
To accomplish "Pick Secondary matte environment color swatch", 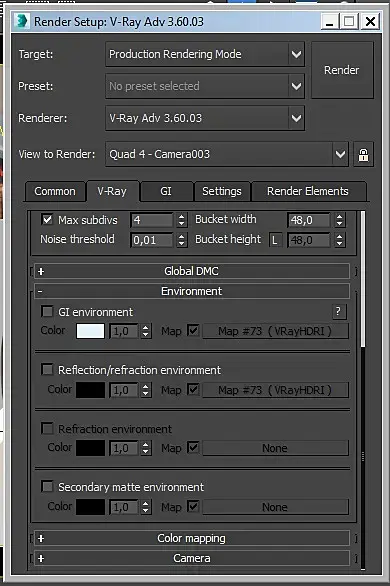I will (90, 507).
